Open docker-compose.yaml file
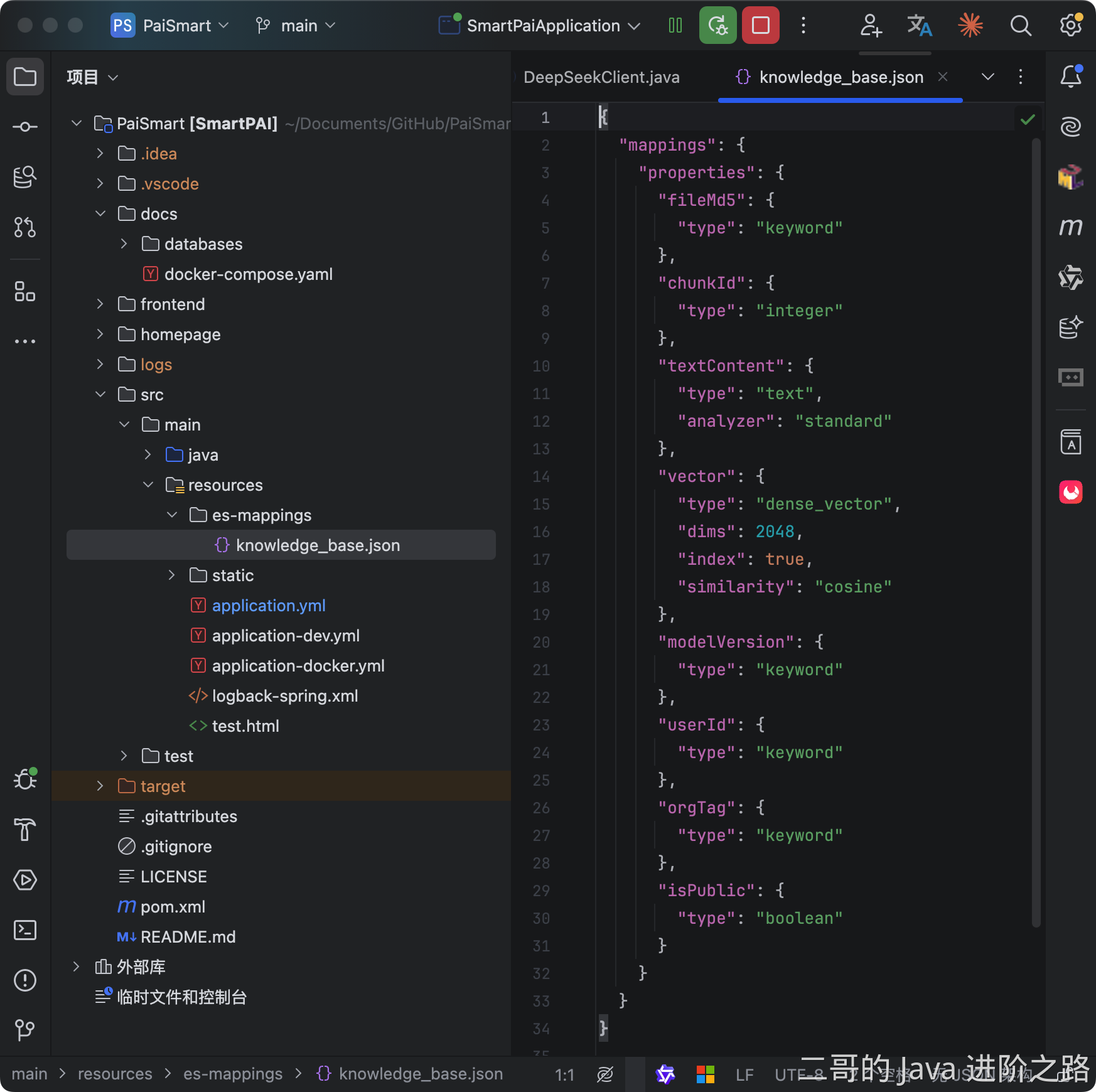 (x=249, y=274)
